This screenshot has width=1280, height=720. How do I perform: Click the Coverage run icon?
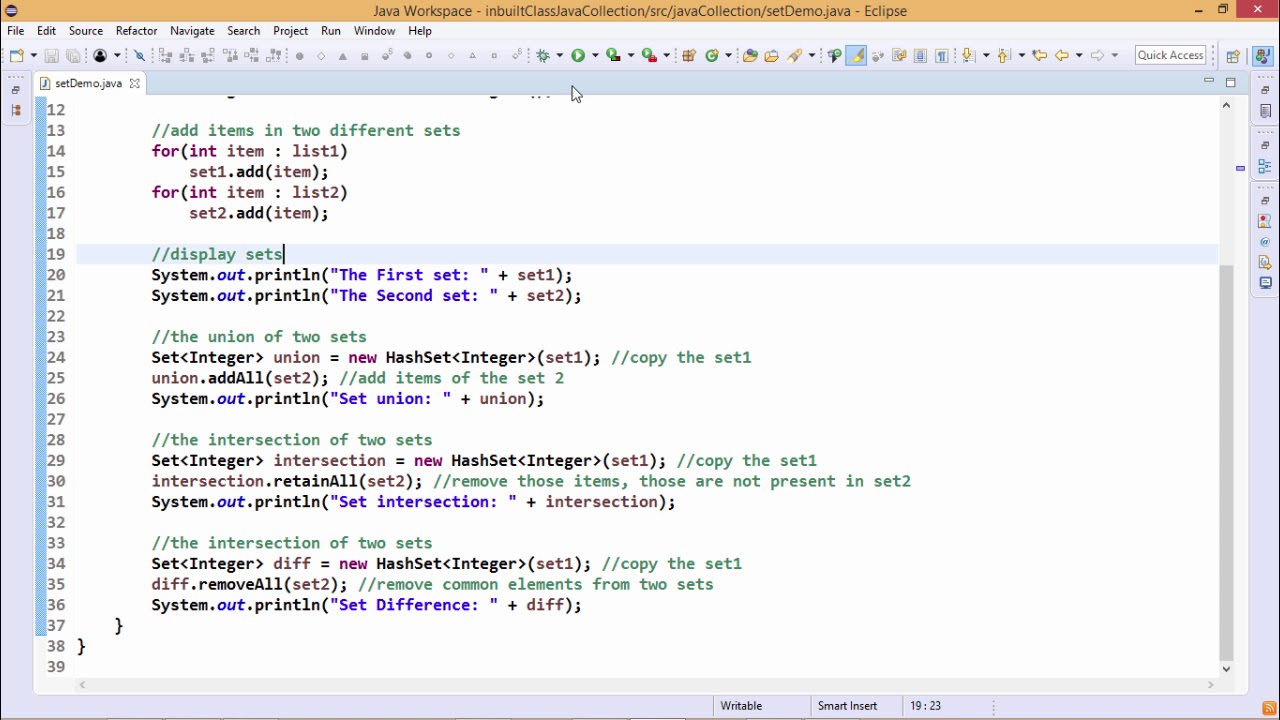coord(613,56)
